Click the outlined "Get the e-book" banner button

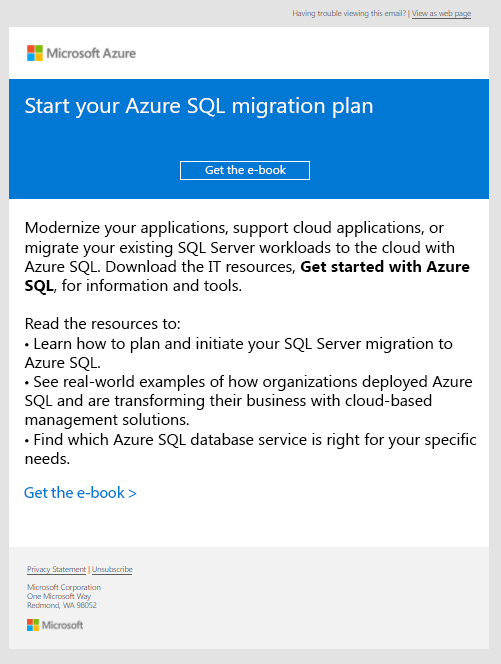point(245,170)
